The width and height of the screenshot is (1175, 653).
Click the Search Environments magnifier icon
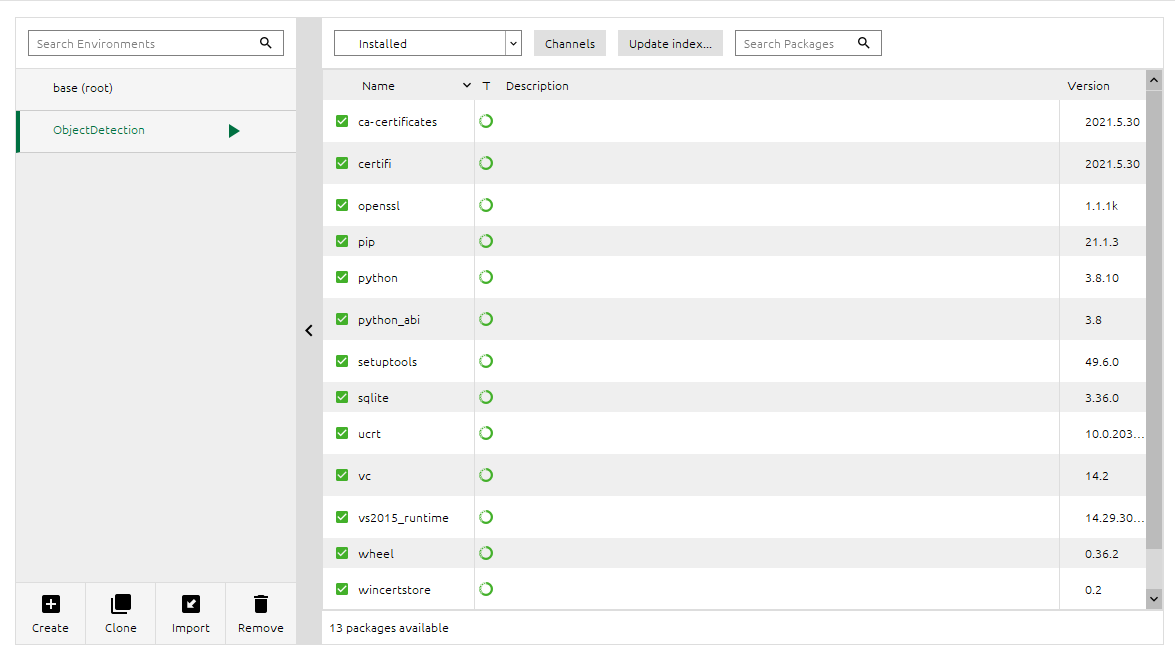coord(265,43)
